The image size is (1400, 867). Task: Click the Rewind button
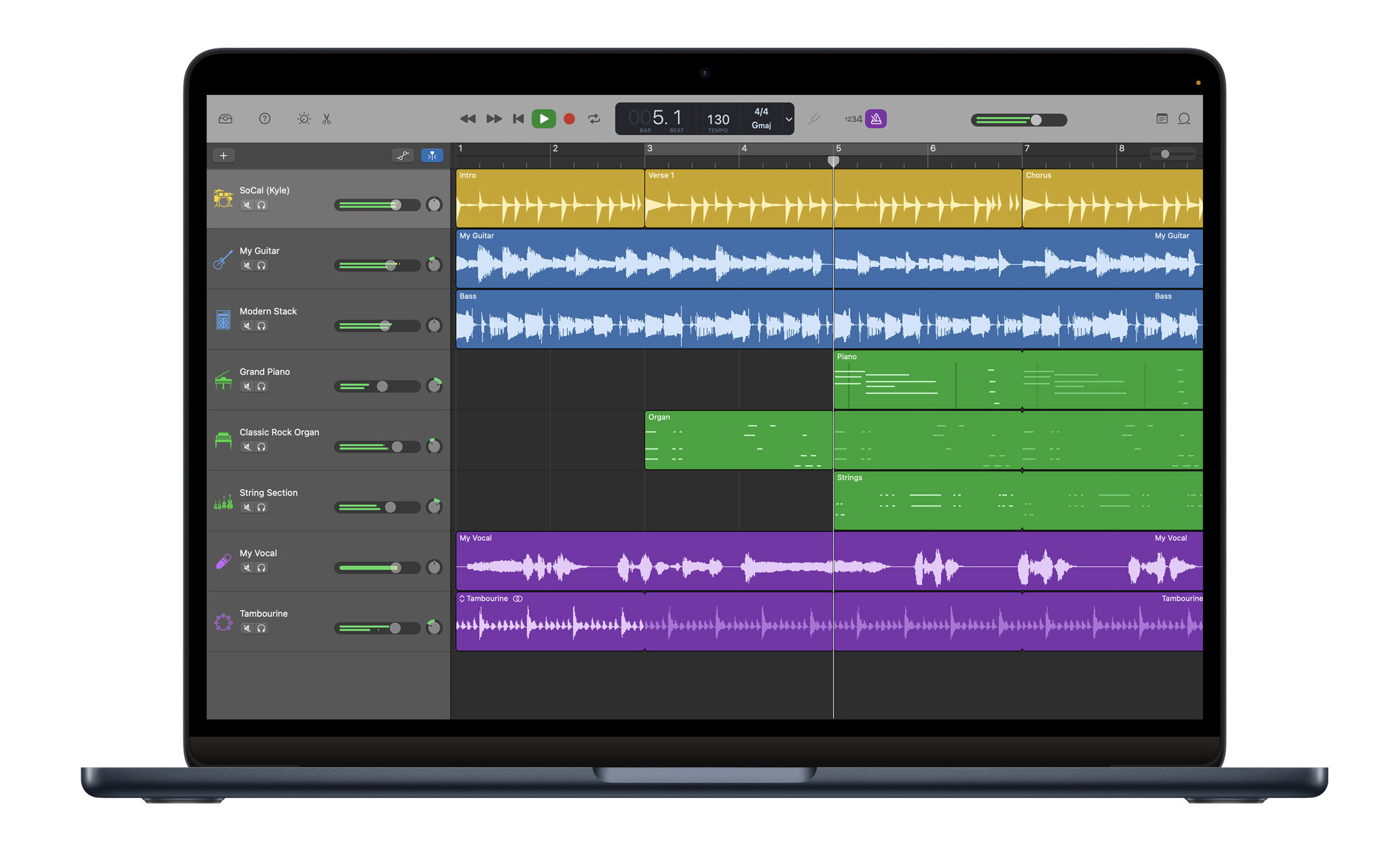pos(468,119)
